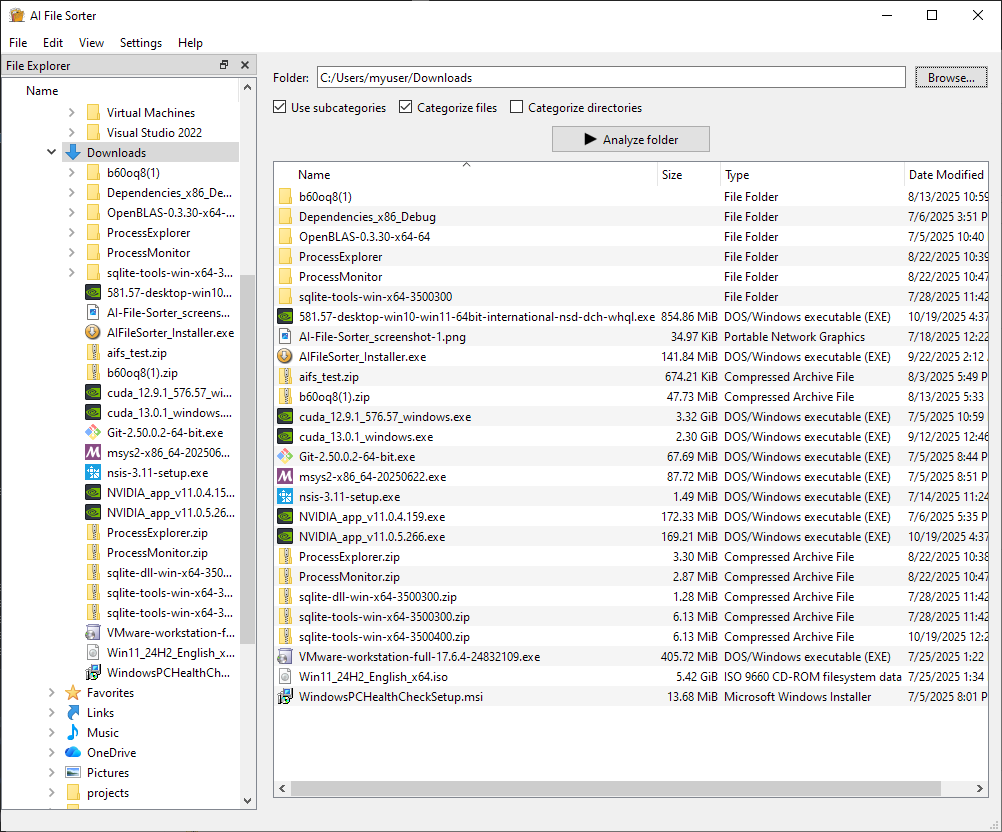The width and height of the screenshot is (1002, 832).
Task: Select the Git-2.50.0.2-64-bit.exe icon in sidebar
Action: pyautogui.click(x=92, y=432)
